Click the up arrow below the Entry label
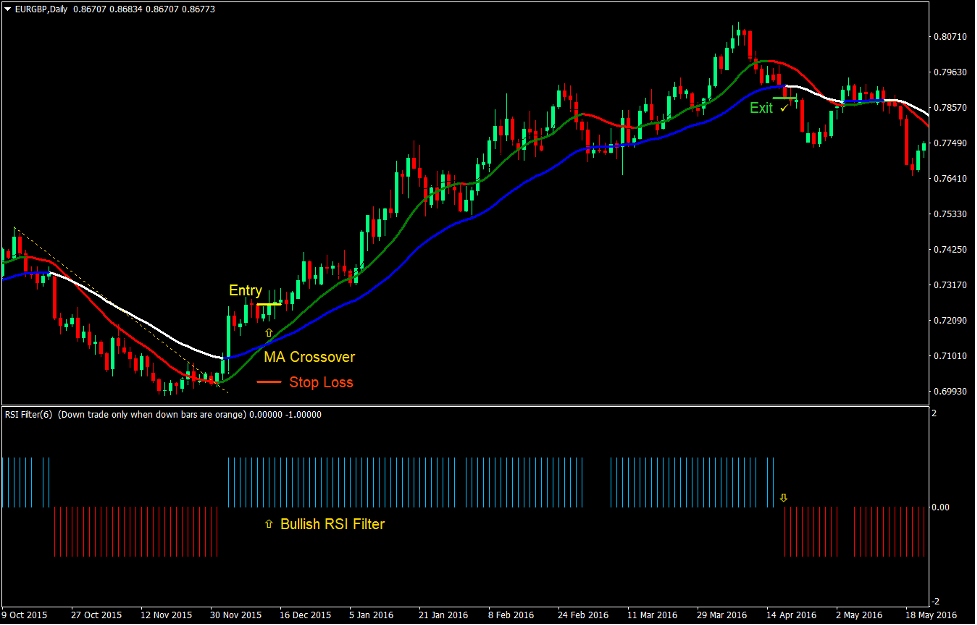Screen dimensions: 977x625 pos(268,331)
